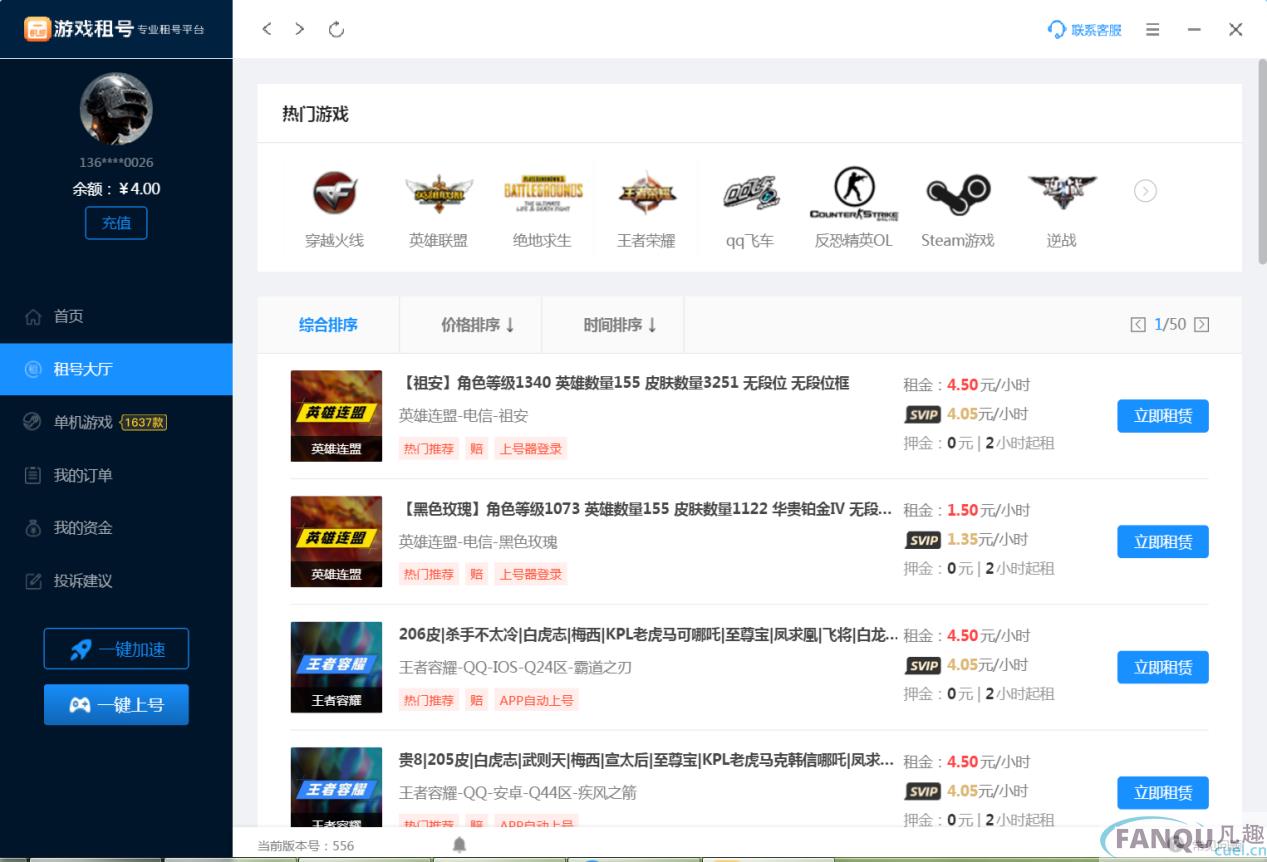Choose 穿越火线 game icon
The image size is (1267, 862).
click(334, 209)
